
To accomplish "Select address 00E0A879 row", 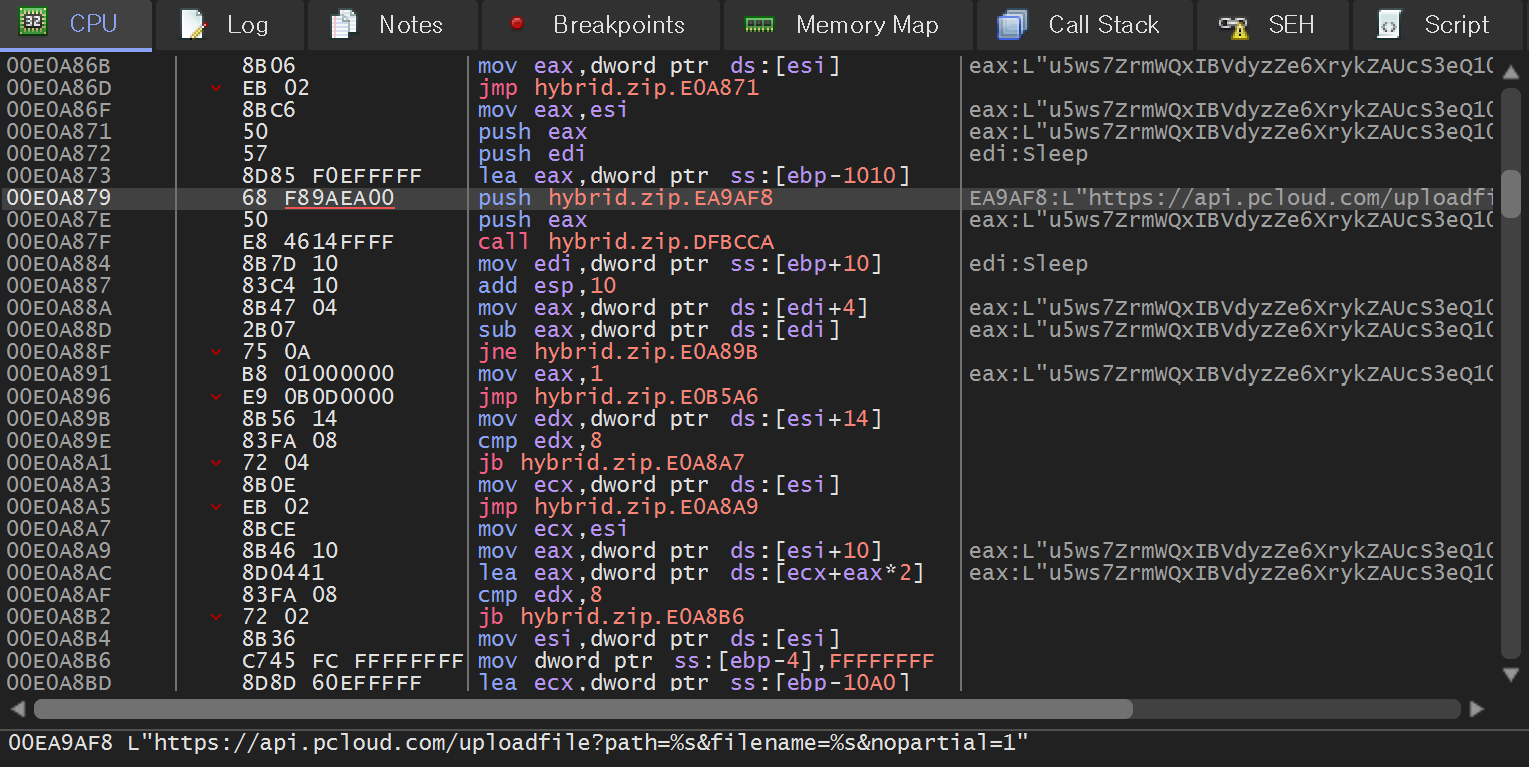I will 748,198.
